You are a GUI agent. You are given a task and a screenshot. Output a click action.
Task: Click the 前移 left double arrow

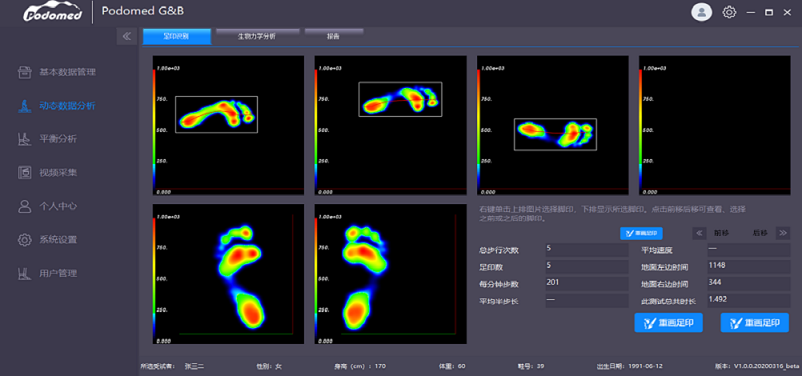coord(699,233)
